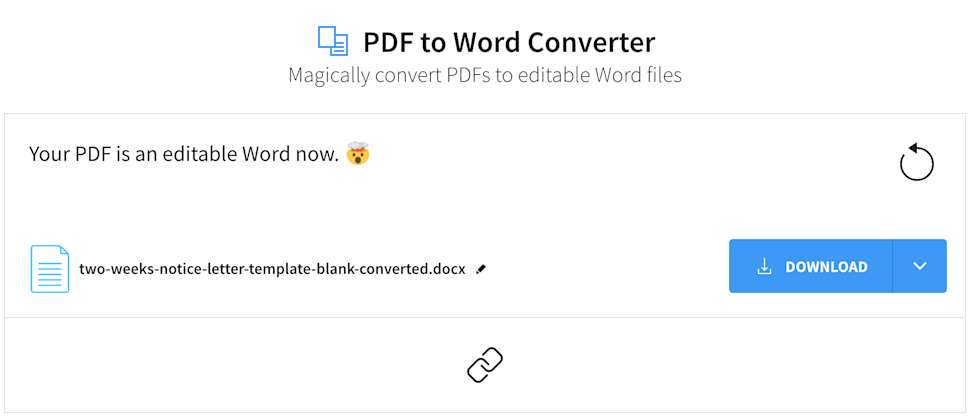This screenshot has width=971, height=419.
Task: Open more download options via split-button arrow
Action: point(920,266)
